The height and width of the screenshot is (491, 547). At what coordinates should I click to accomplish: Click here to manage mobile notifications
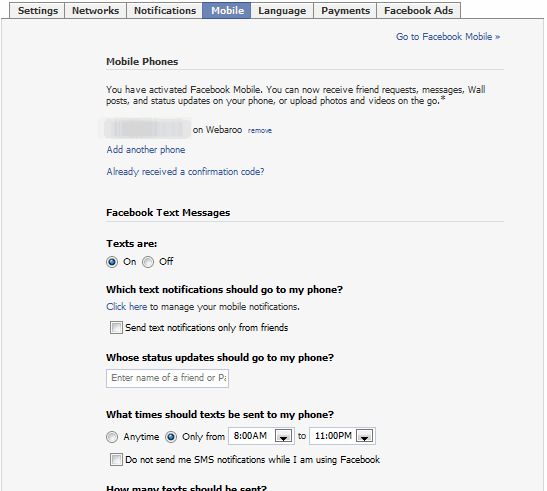(127, 307)
